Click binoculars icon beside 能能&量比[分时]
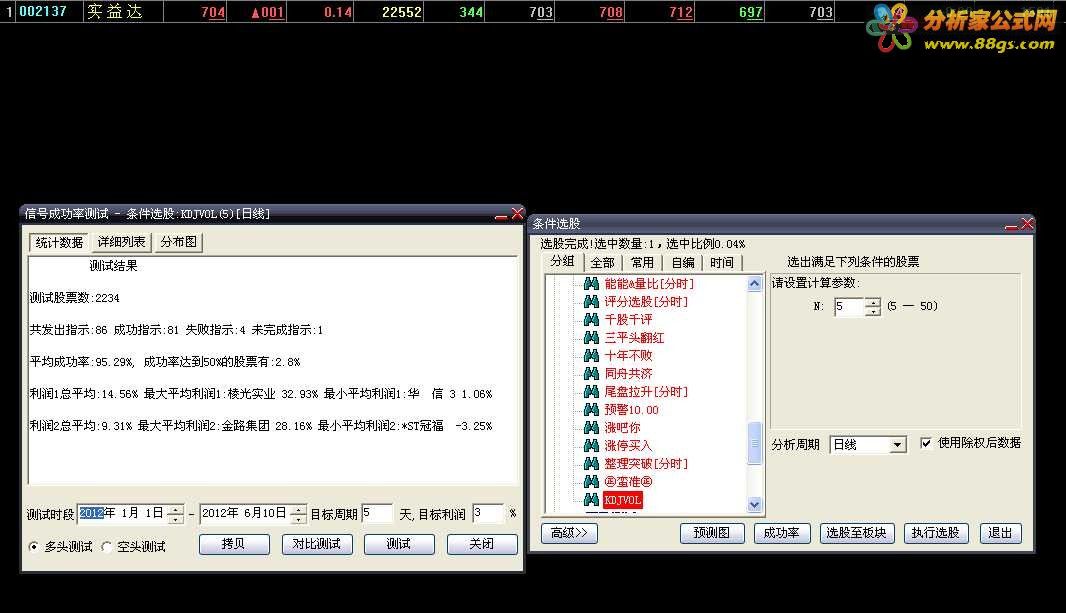 click(591, 283)
